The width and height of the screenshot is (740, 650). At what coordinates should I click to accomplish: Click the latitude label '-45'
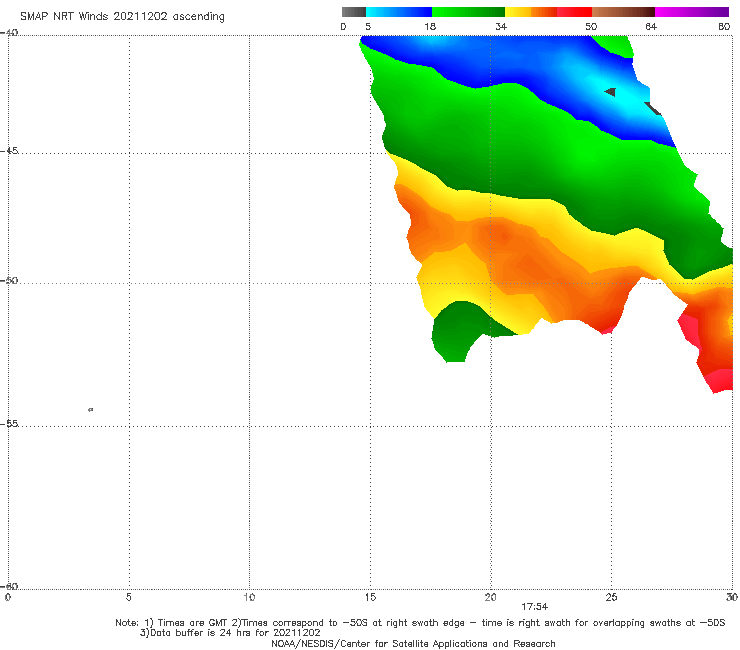[x=9, y=151]
